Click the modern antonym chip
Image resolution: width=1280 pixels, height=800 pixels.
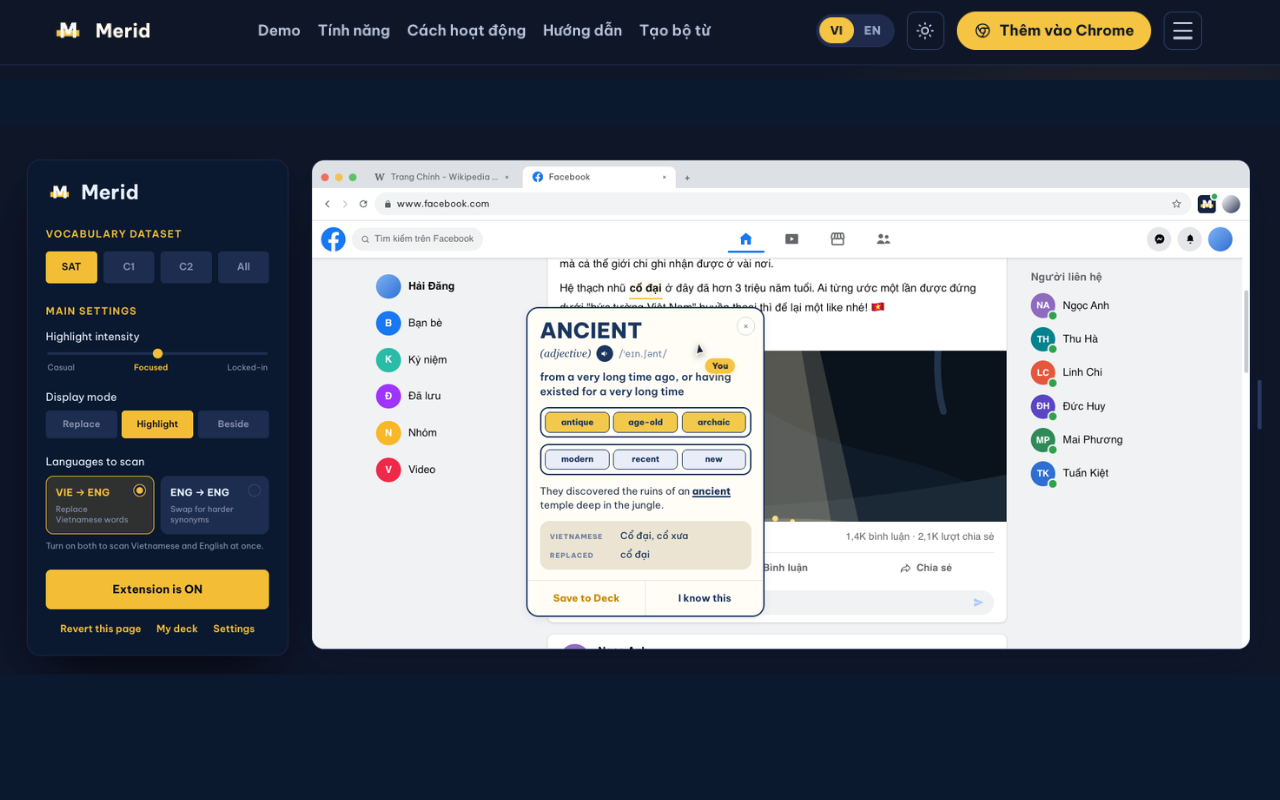[x=577, y=459]
